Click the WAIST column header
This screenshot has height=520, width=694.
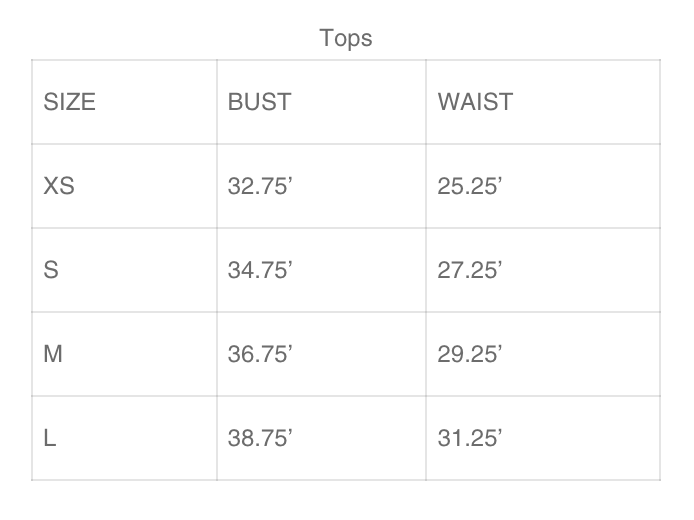click(x=474, y=102)
